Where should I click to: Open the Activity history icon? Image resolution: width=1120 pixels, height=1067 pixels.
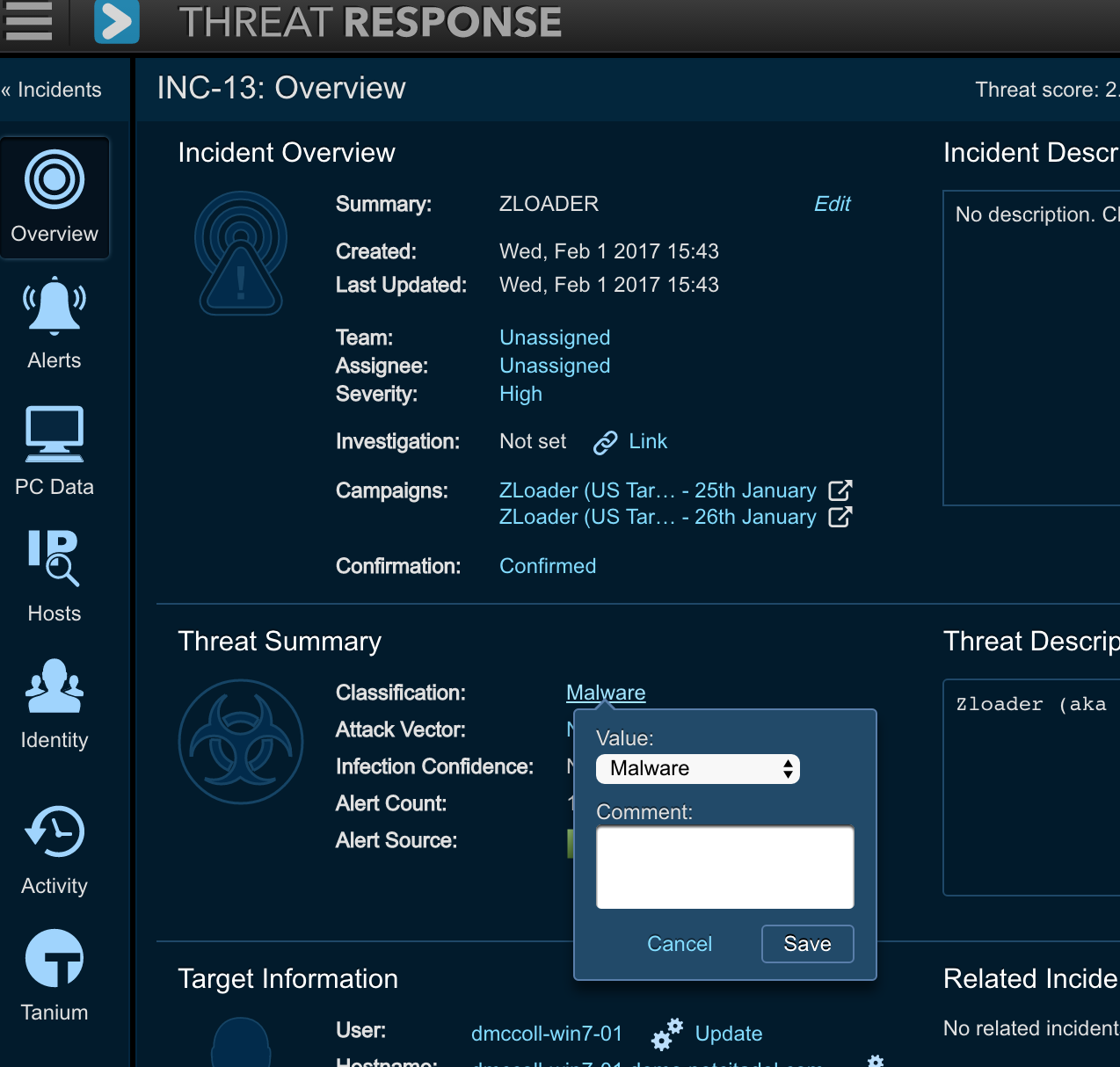coord(55,831)
